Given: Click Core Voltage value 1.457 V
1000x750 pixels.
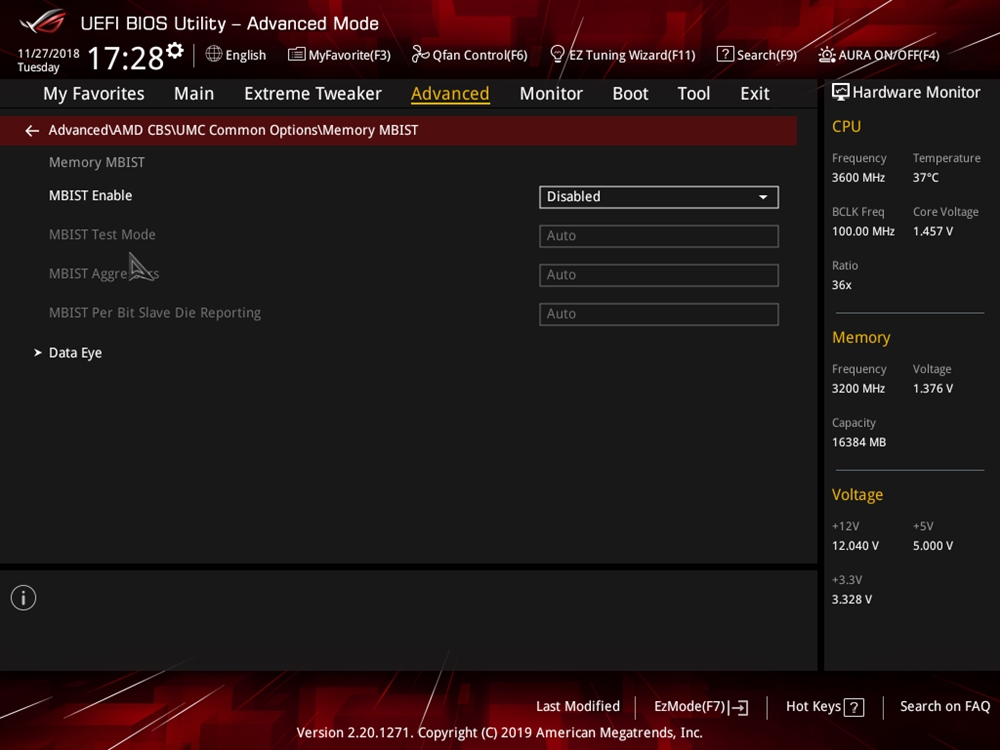Looking at the screenshot, I should (932, 232).
